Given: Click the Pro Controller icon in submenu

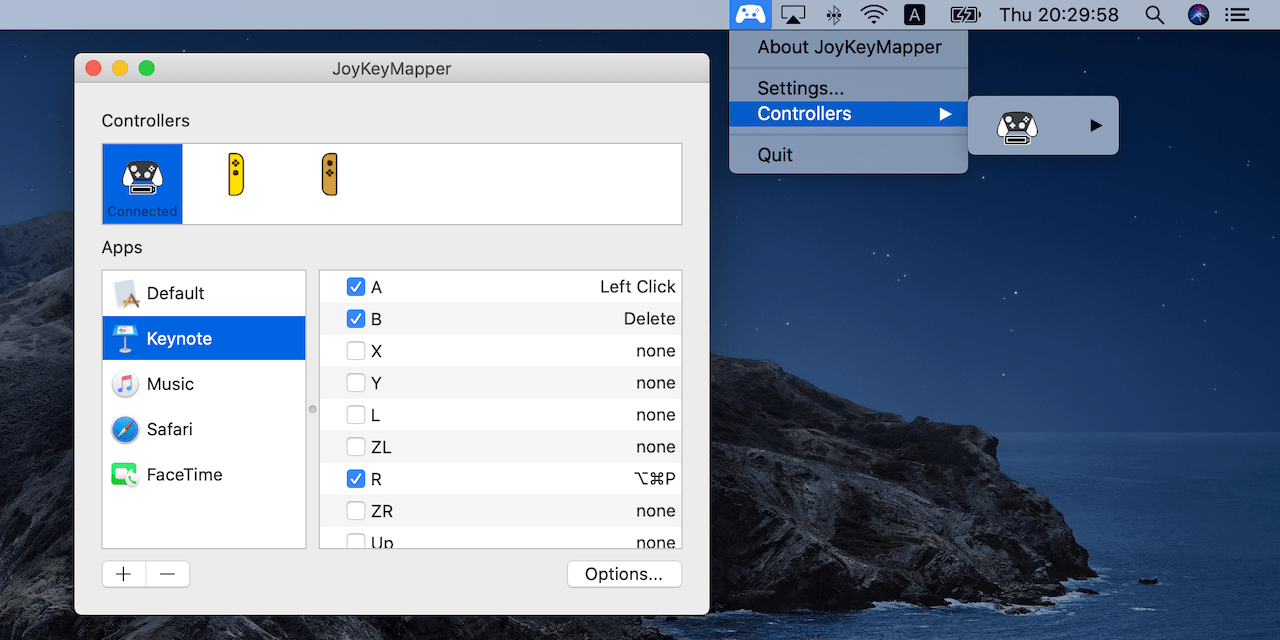Looking at the screenshot, I should coord(1017,127).
